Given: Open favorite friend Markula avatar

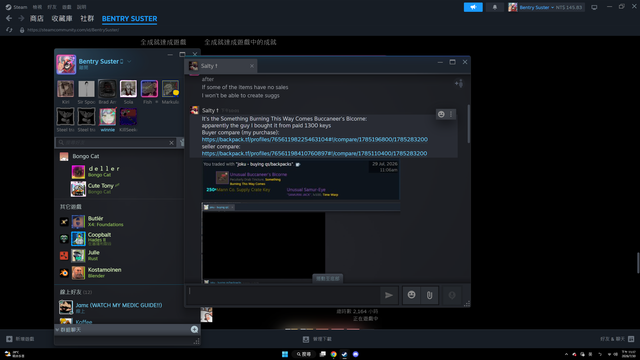Looking at the screenshot, I should click(x=170, y=89).
